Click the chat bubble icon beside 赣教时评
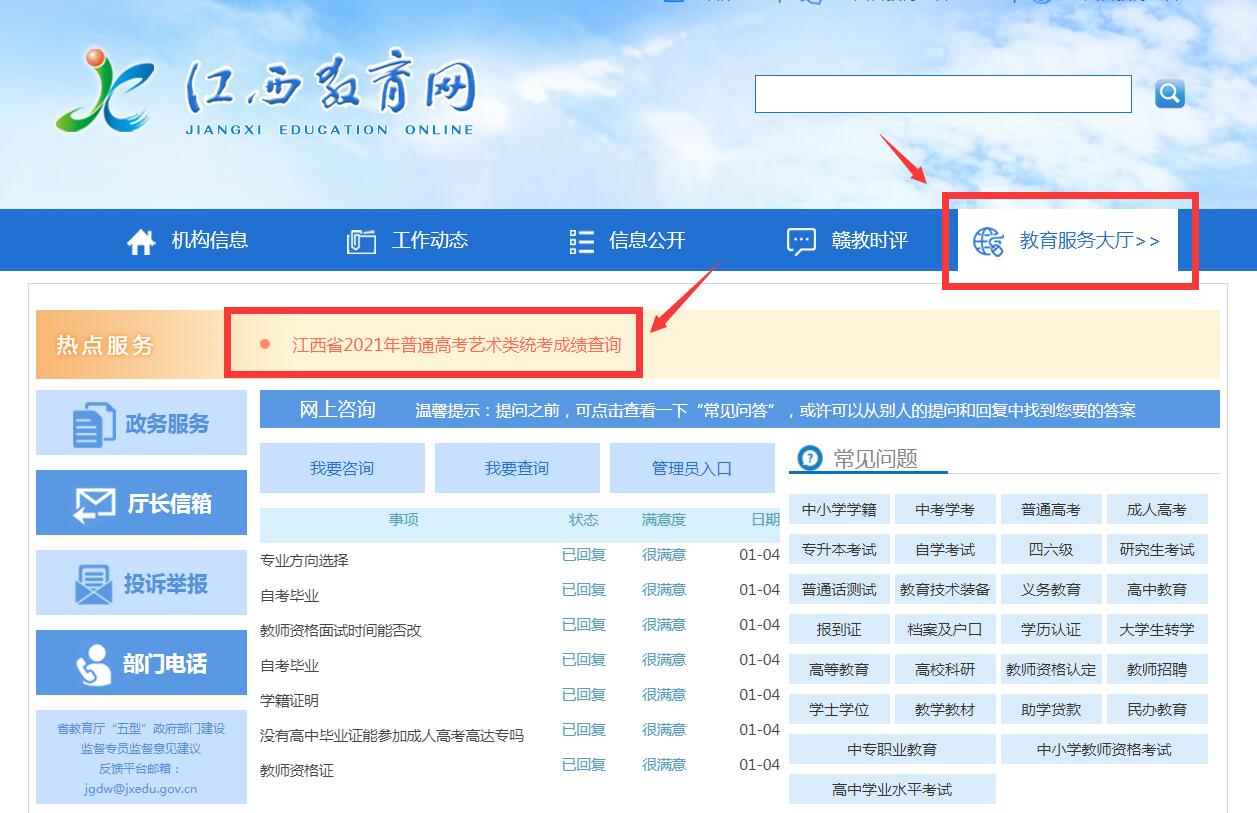Viewport: 1257px width, 813px height. coord(802,242)
